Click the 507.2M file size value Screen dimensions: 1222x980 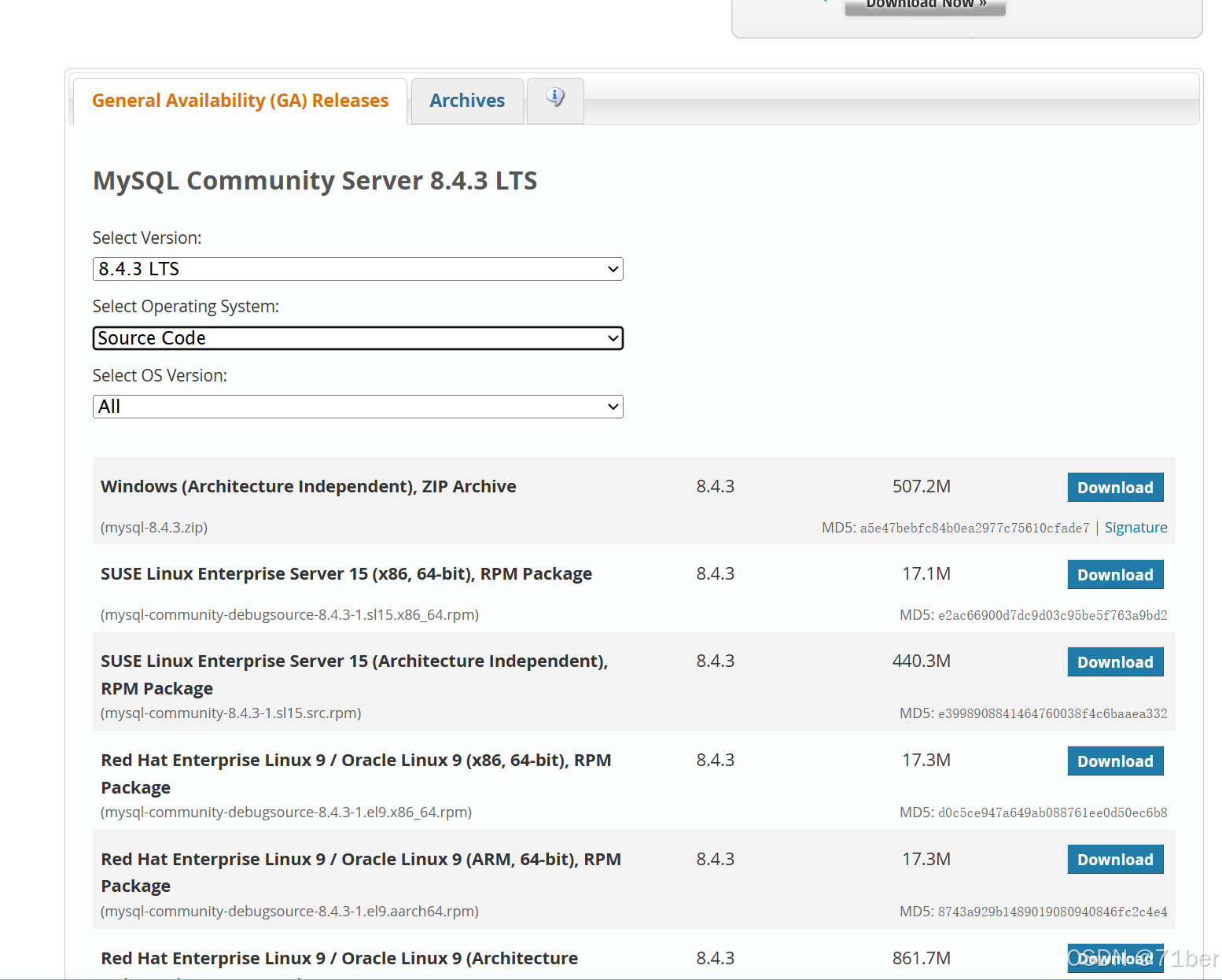click(x=922, y=487)
